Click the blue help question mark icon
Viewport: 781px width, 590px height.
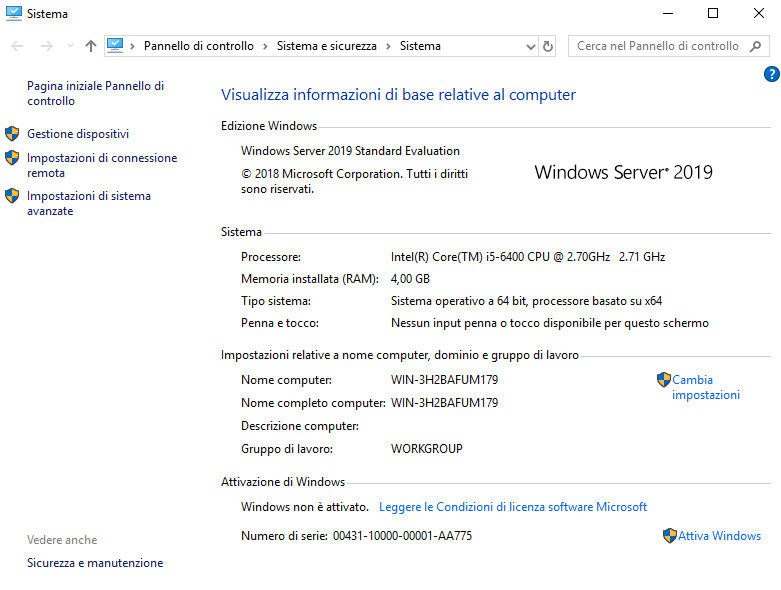771,74
